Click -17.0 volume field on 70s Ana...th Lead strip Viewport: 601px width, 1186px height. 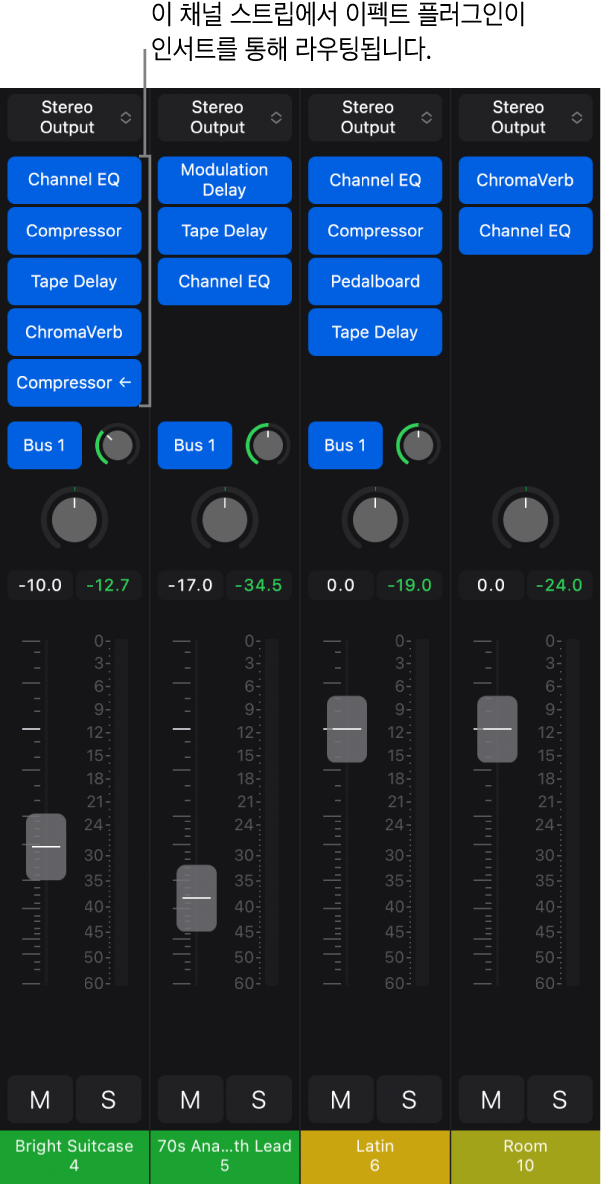click(x=191, y=585)
